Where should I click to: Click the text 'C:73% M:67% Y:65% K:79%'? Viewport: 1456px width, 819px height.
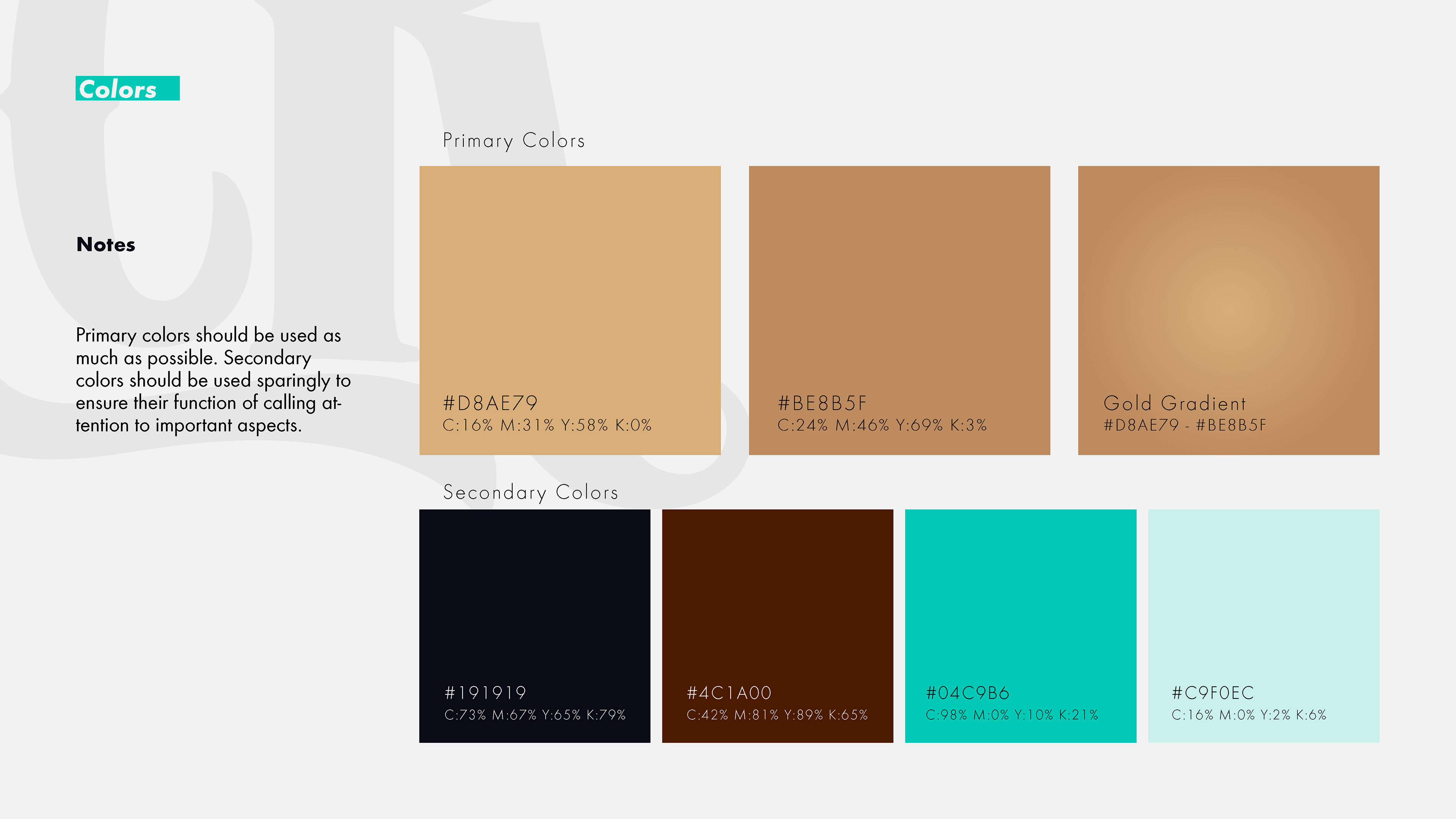coord(535,715)
